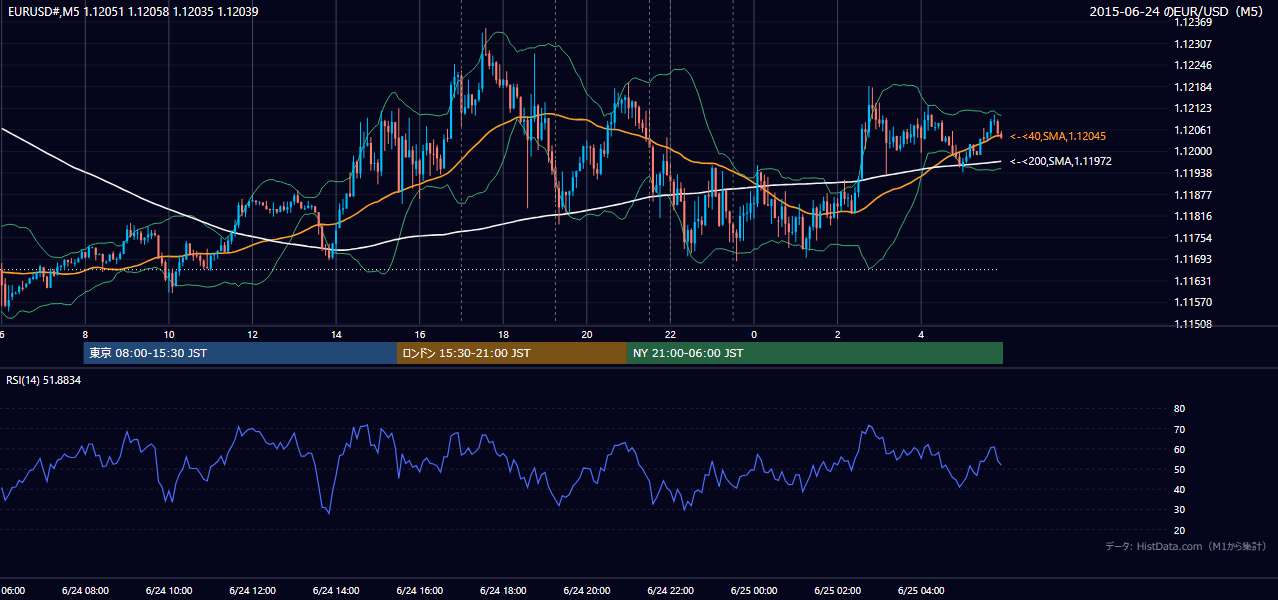The height and width of the screenshot is (600, 1278).
Task: Click midnight hour label 0 under price chart
Action: (x=754, y=334)
